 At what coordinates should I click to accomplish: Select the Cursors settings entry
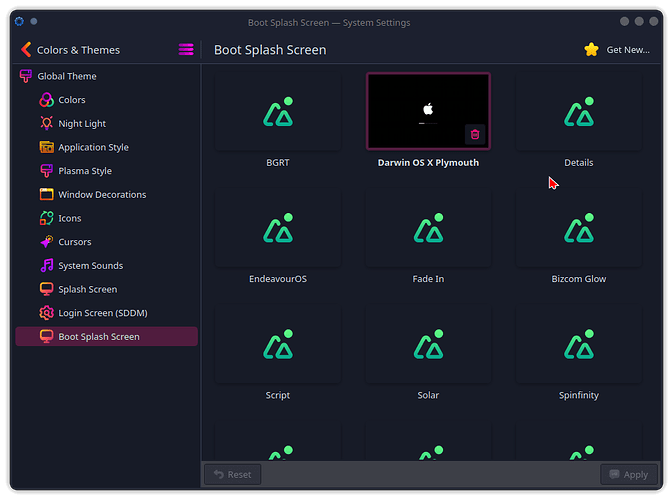[106, 242]
